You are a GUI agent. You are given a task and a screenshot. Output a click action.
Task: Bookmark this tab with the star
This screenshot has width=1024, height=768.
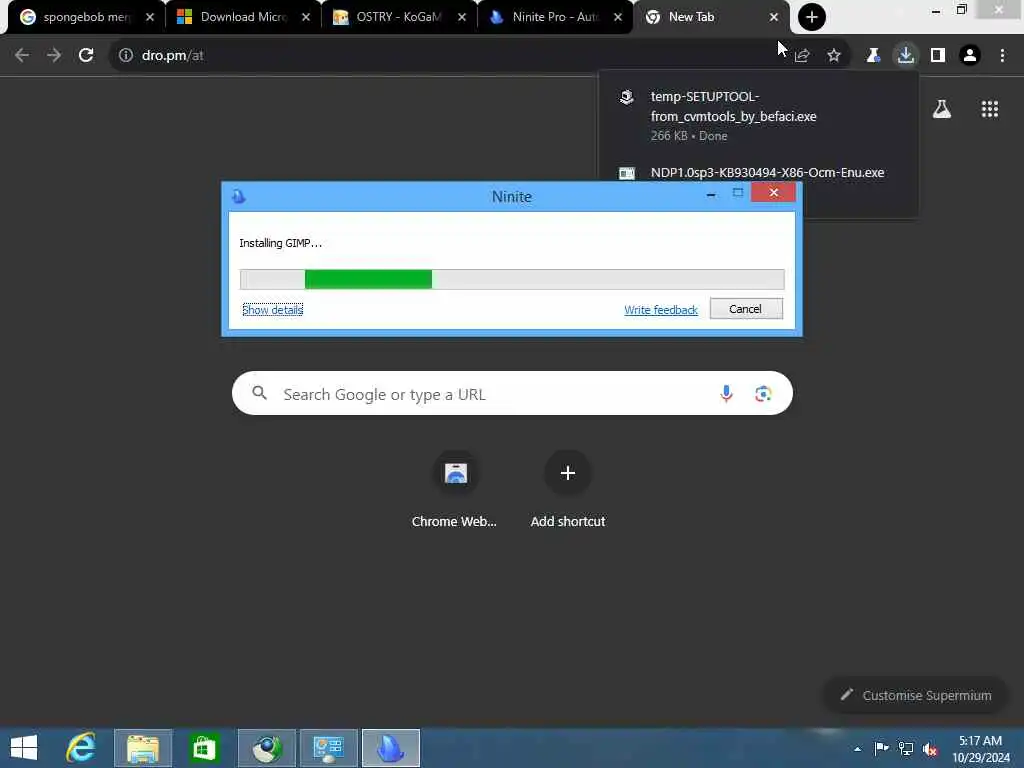click(x=834, y=56)
